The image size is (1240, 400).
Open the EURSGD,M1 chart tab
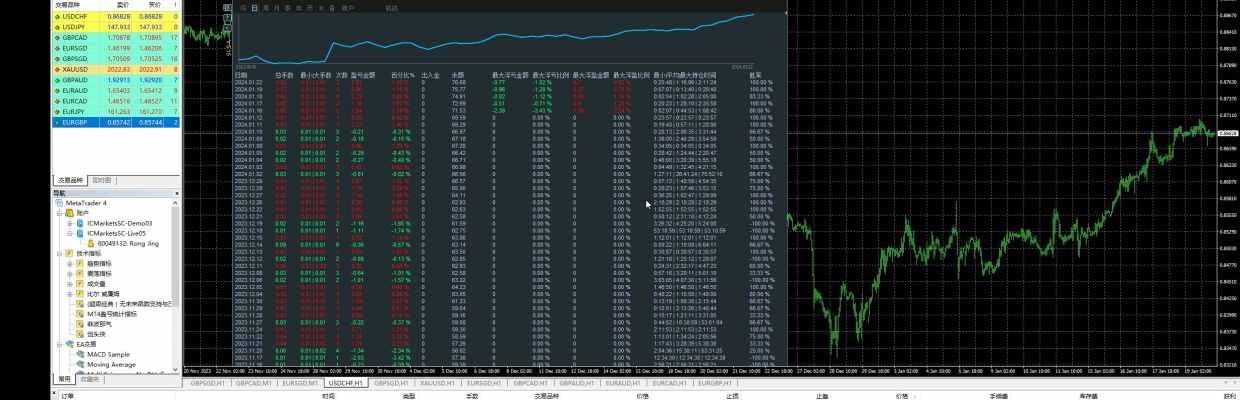point(300,383)
